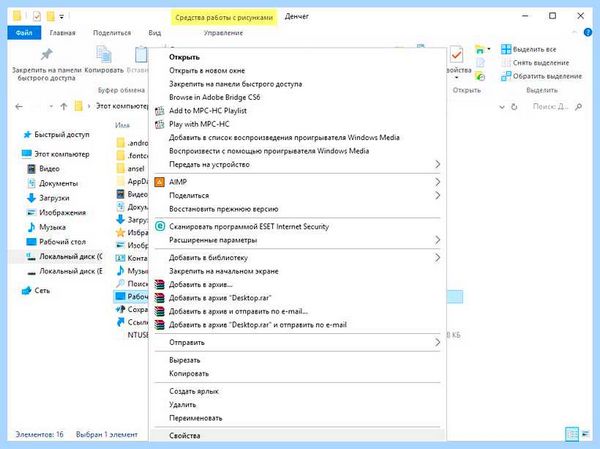
Task: Switch to the large icons view in the status bar
Action: (585, 434)
